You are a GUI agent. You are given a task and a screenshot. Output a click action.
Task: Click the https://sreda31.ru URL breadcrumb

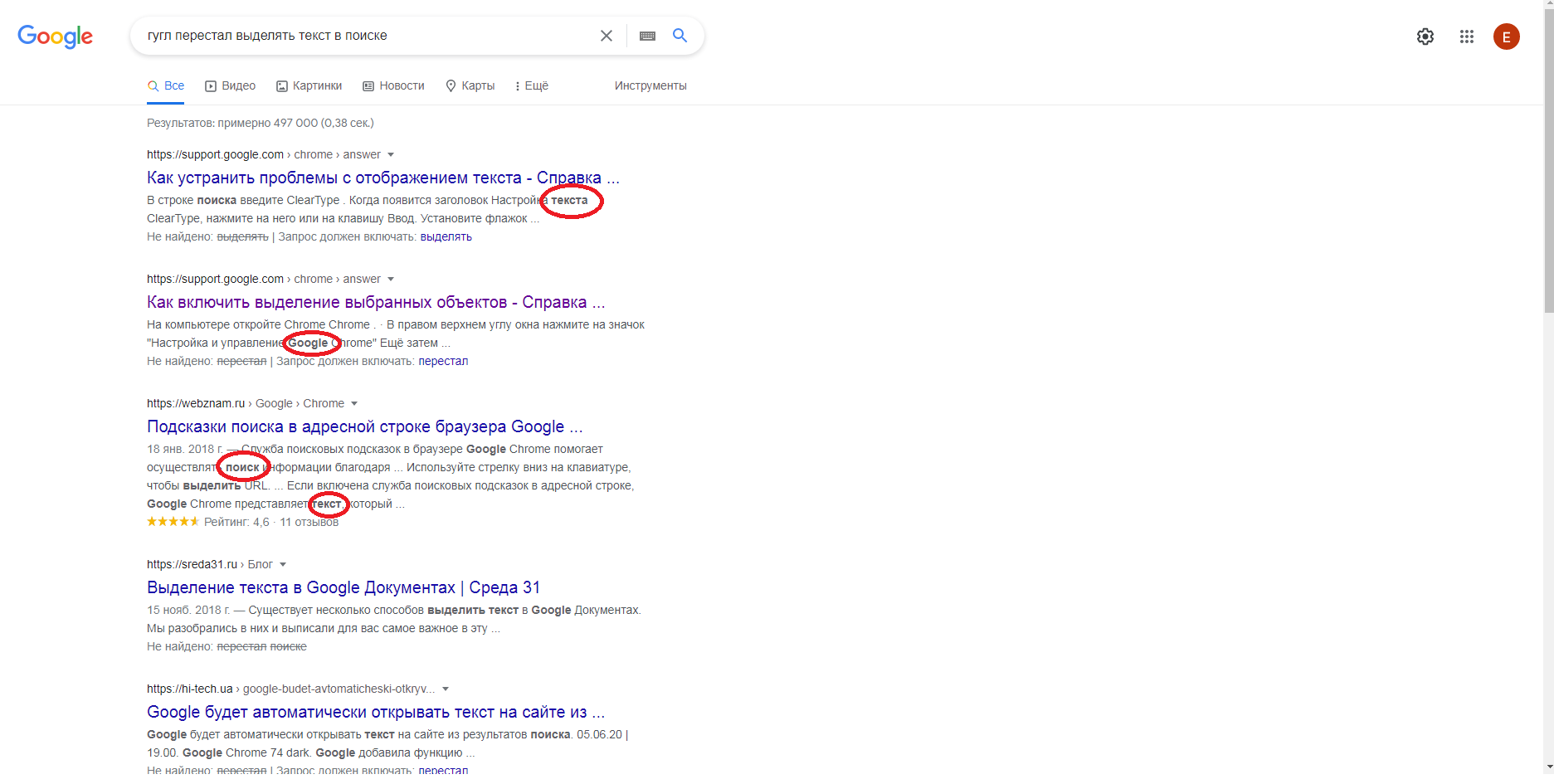[192, 565]
